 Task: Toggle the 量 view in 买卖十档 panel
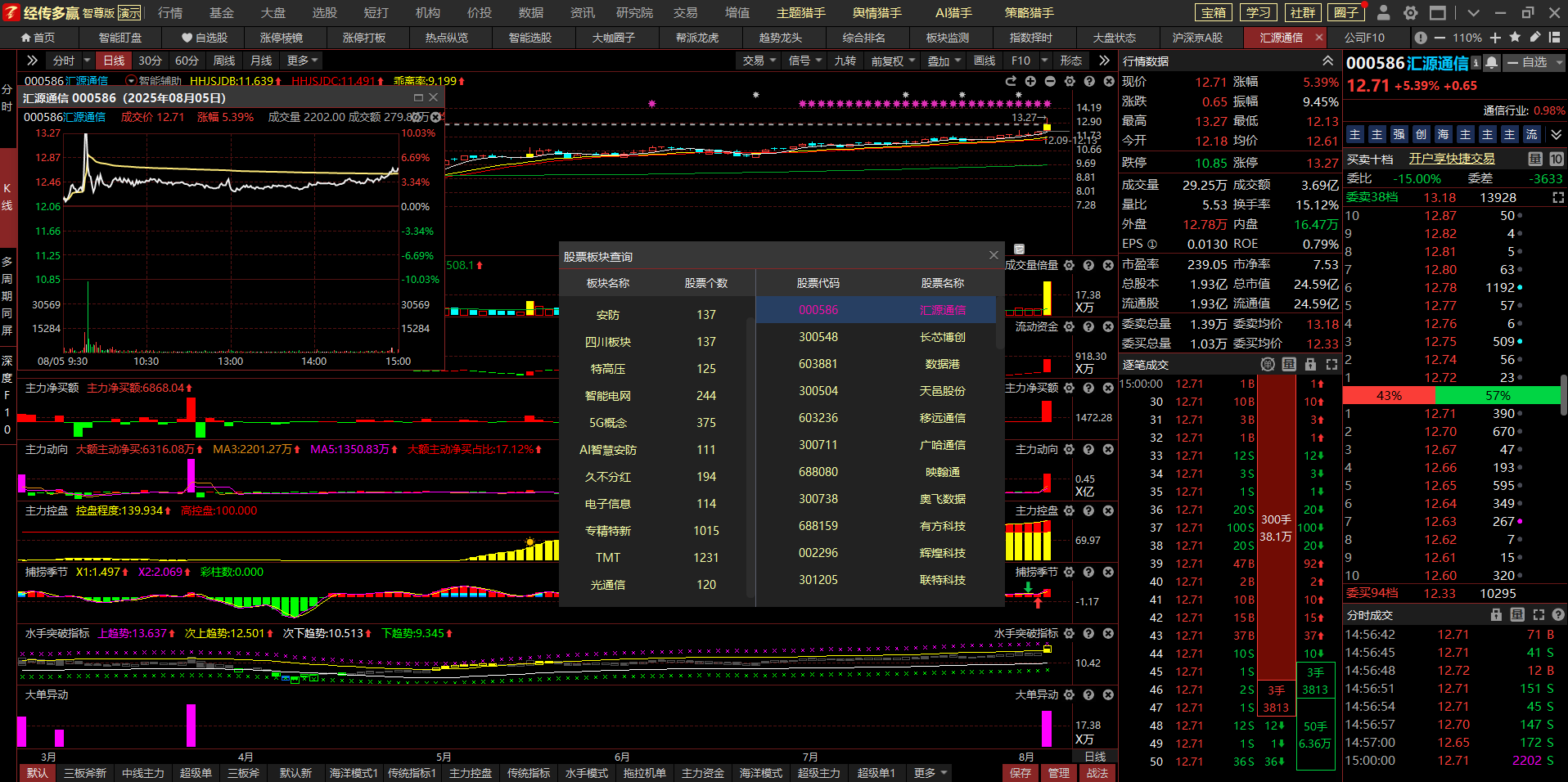tap(1535, 159)
